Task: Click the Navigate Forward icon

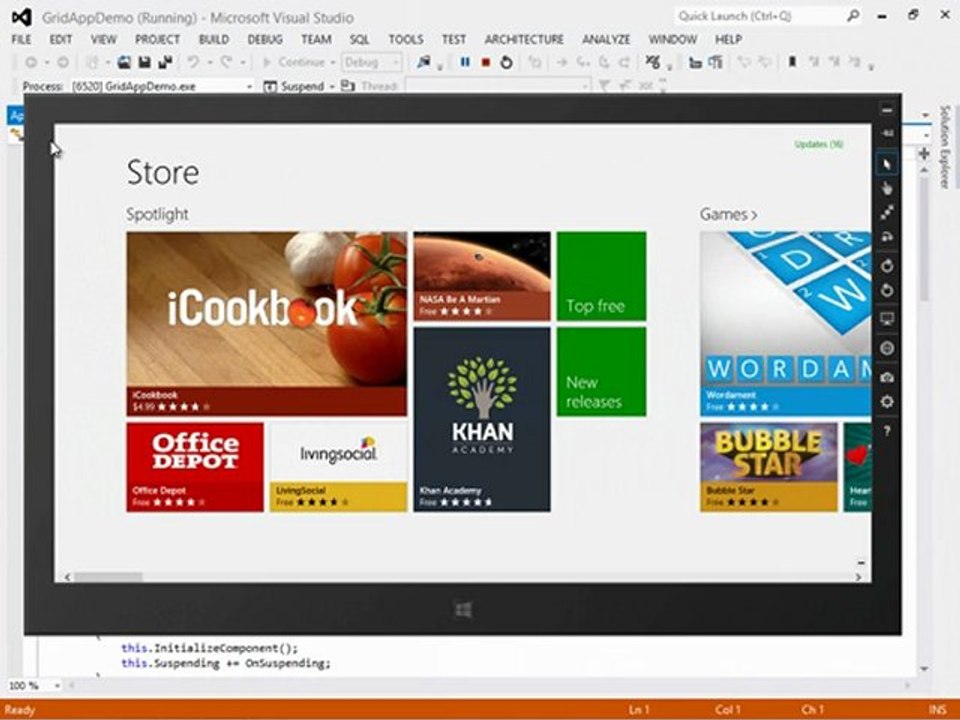Action: coord(62,62)
